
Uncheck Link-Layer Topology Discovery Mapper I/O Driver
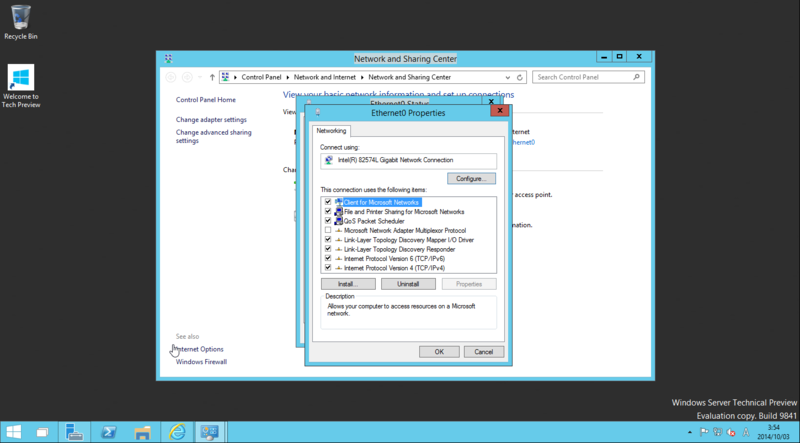(x=328, y=239)
